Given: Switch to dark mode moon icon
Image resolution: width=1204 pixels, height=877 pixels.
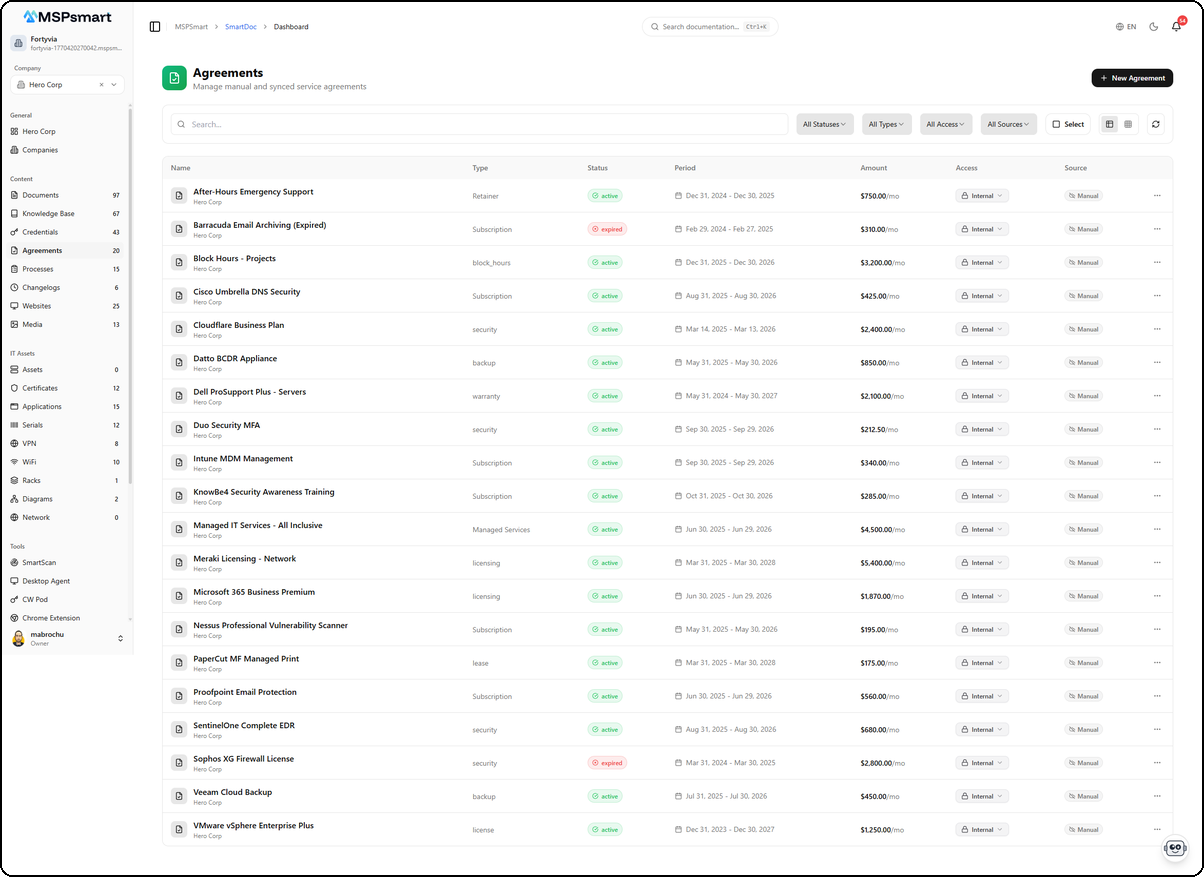Looking at the screenshot, I should [x=1153, y=27].
